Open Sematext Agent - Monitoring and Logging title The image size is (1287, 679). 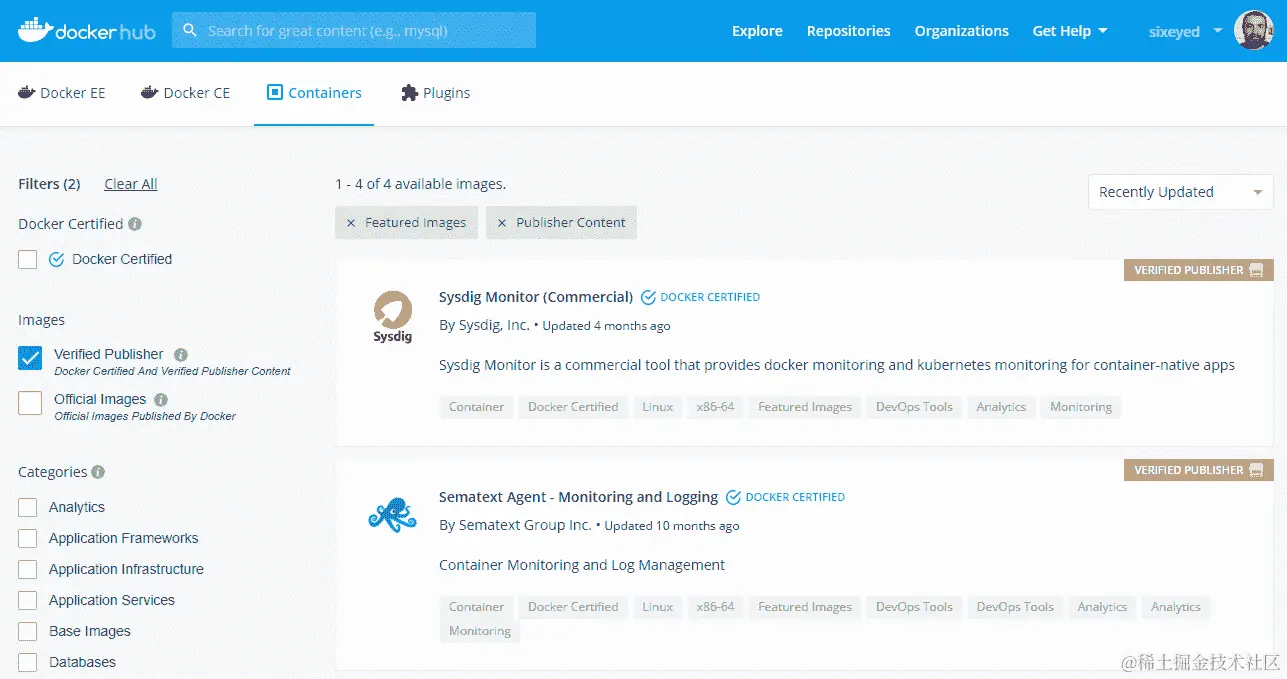click(x=578, y=497)
